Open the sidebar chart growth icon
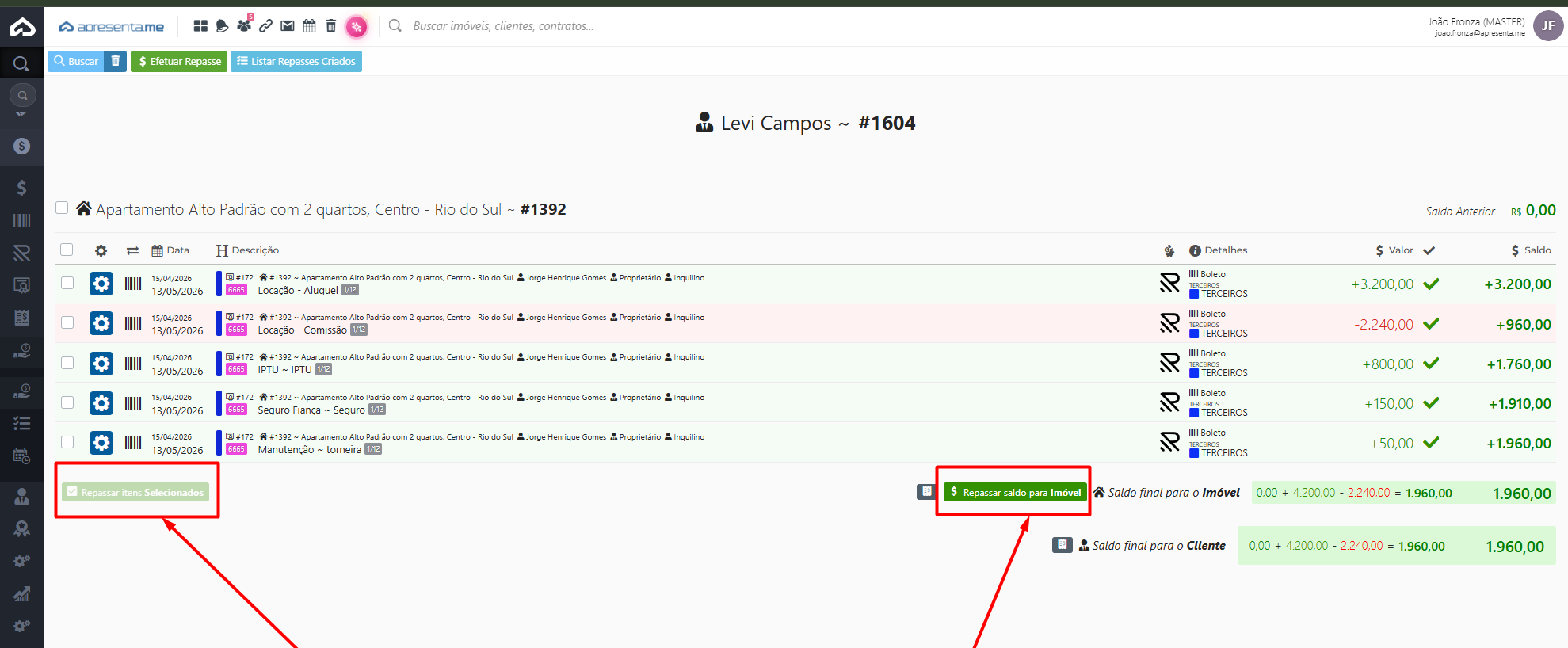 coord(21,593)
